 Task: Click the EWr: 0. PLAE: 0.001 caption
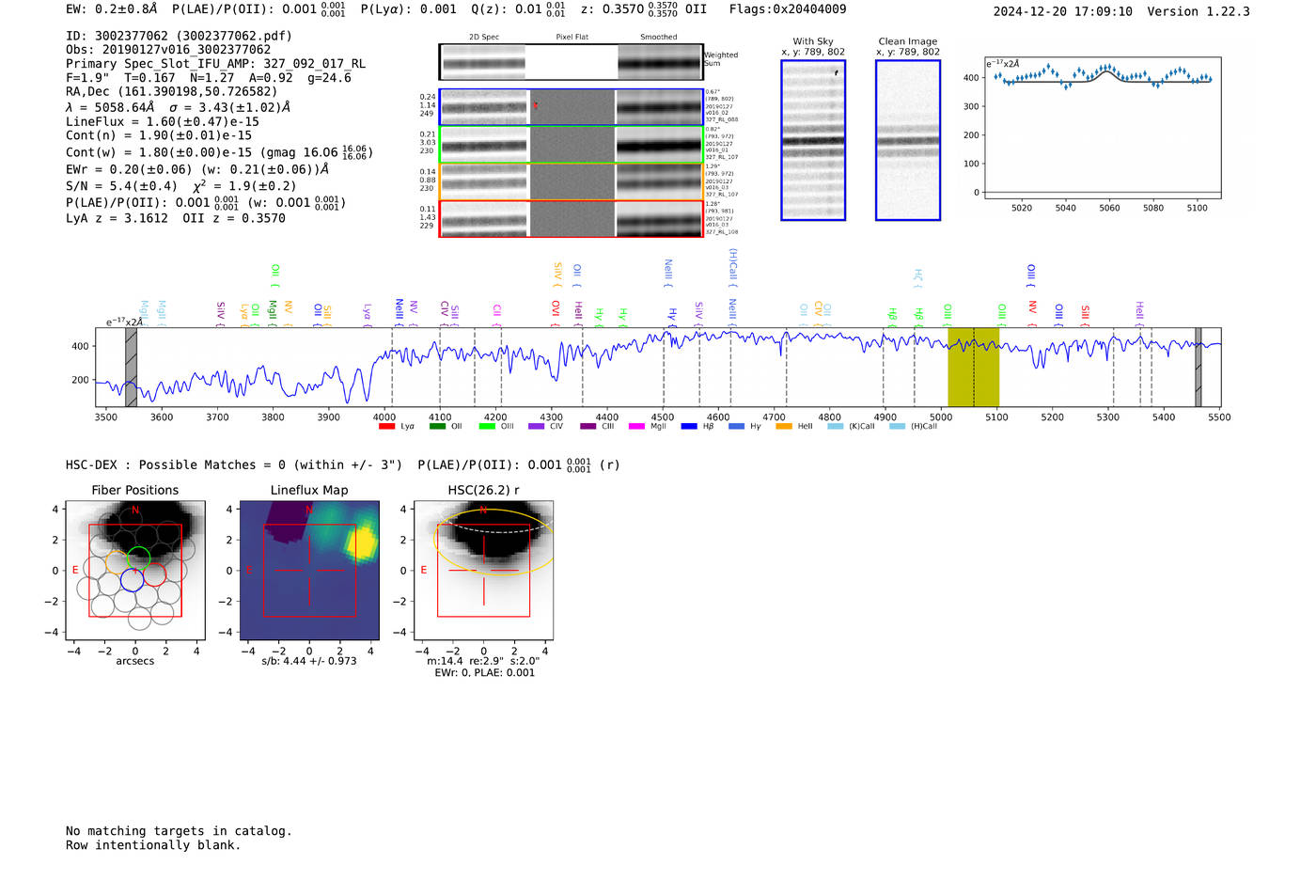(484, 672)
